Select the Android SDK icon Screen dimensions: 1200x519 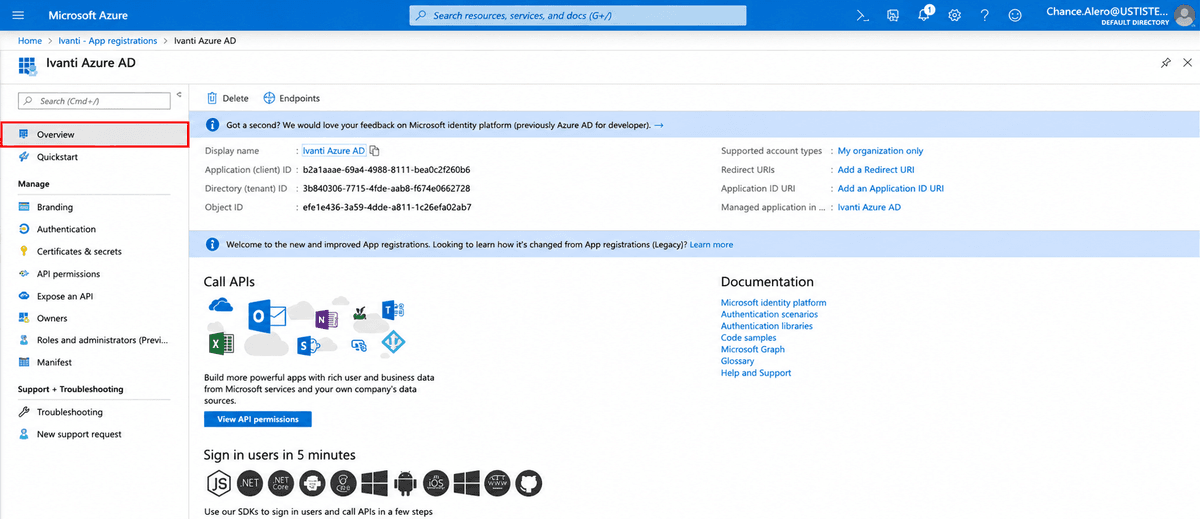405,484
